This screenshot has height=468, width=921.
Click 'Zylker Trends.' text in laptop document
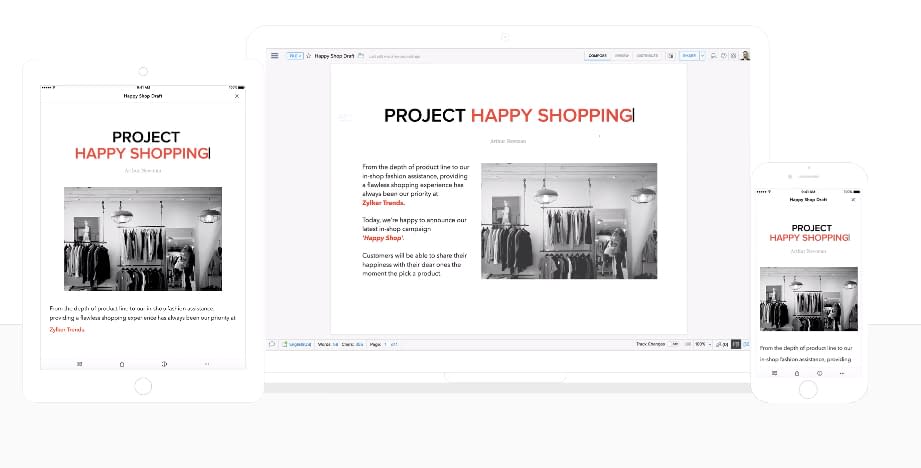pyautogui.click(x=384, y=203)
